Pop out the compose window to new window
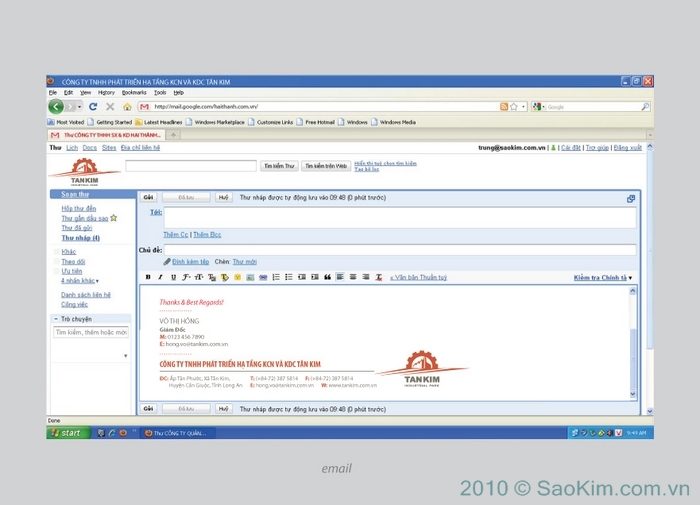This screenshot has height=505, width=700. click(631, 198)
